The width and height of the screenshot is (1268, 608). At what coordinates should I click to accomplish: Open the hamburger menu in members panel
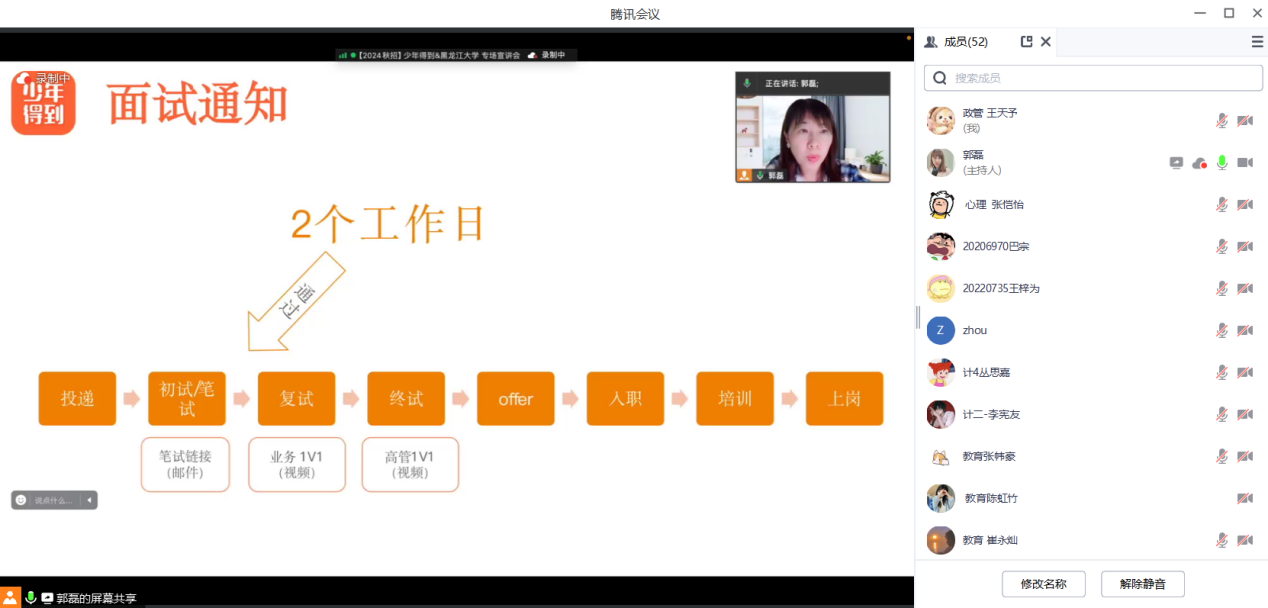tap(1257, 42)
